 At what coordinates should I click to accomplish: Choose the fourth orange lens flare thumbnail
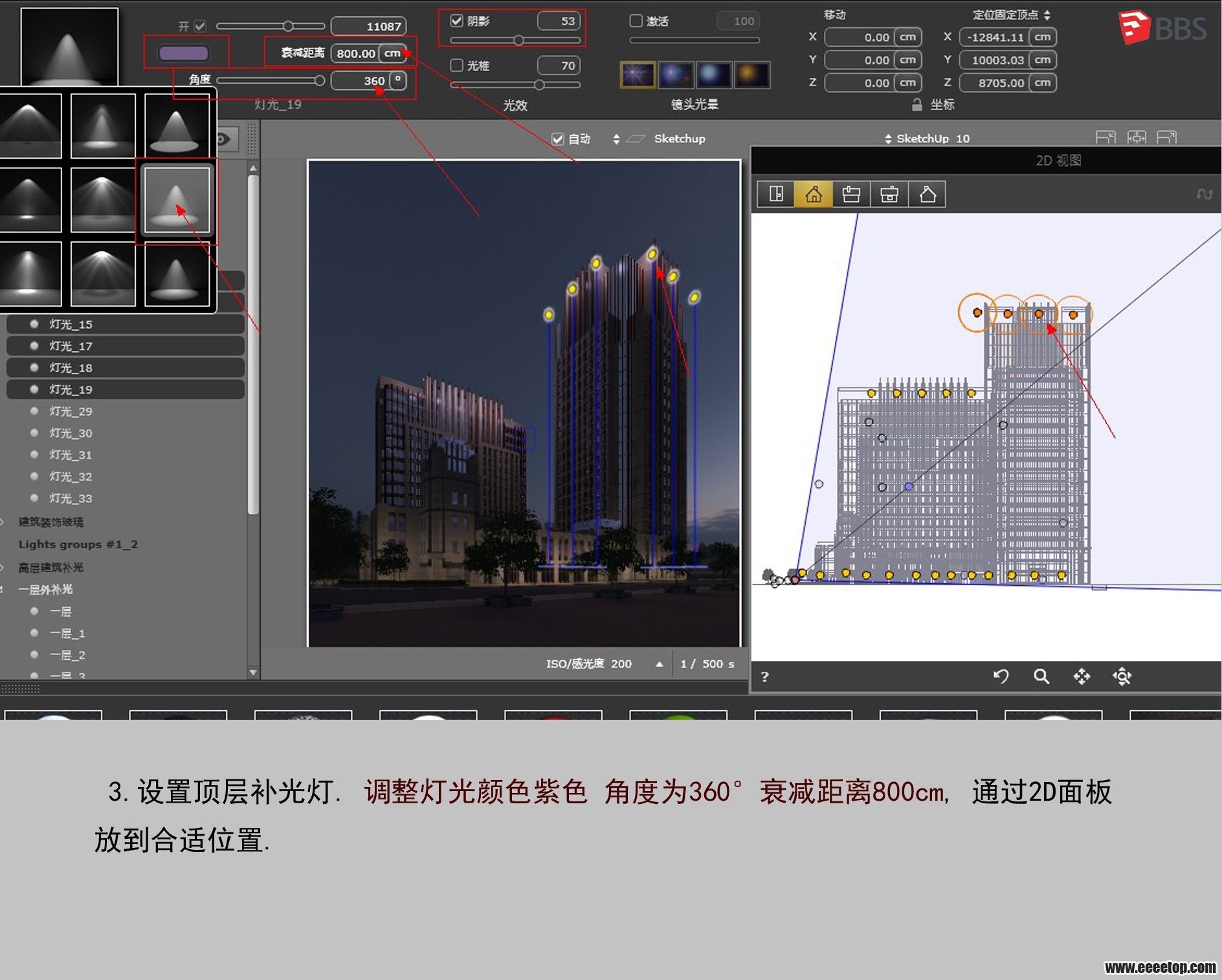pyautogui.click(x=752, y=75)
